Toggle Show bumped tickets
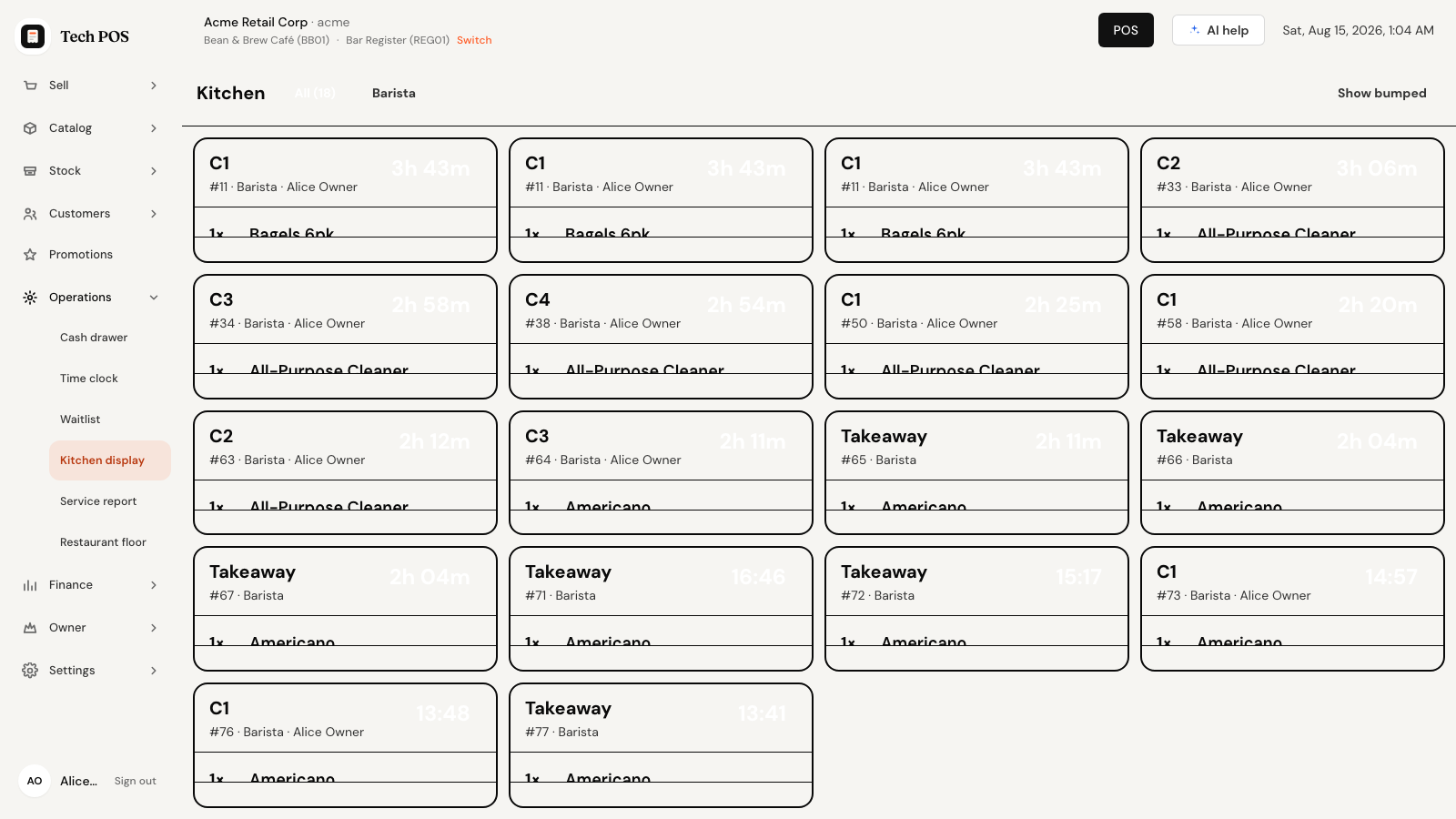This screenshot has width=1456, height=819. coord(1381,93)
